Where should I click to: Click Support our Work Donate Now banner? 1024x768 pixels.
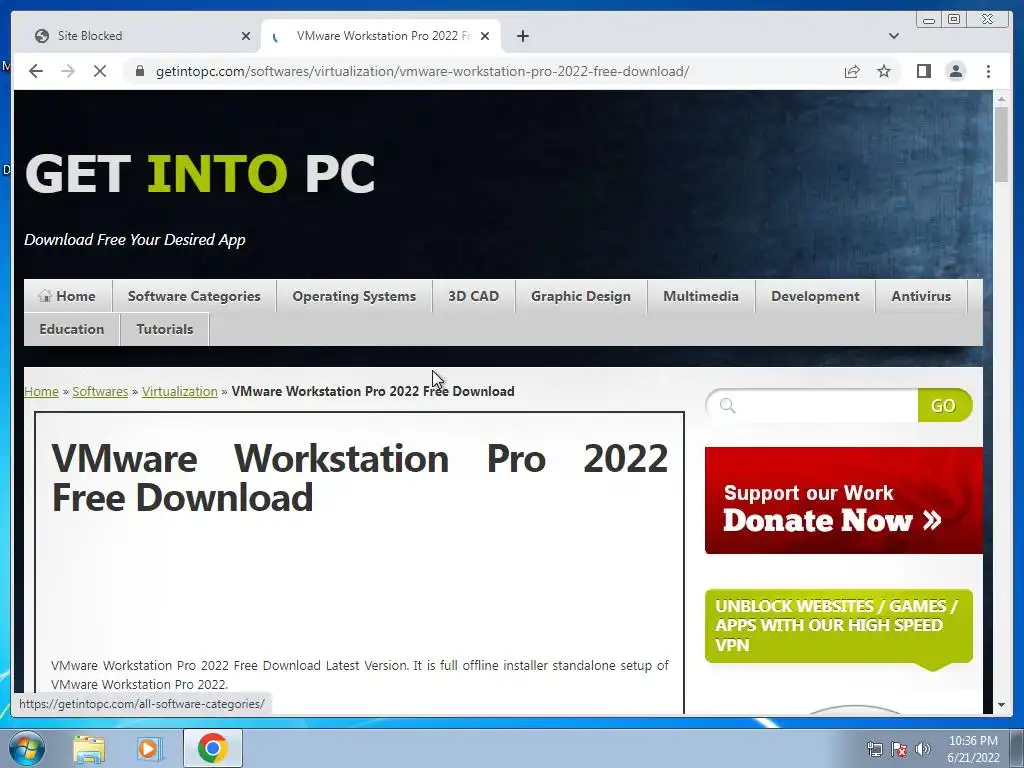(x=844, y=500)
